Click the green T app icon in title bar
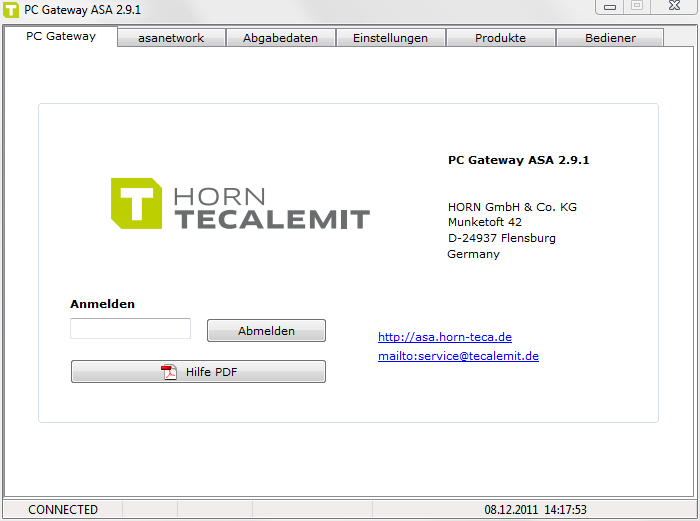Viewport: 700px width, 521px height. pos(11,9)
